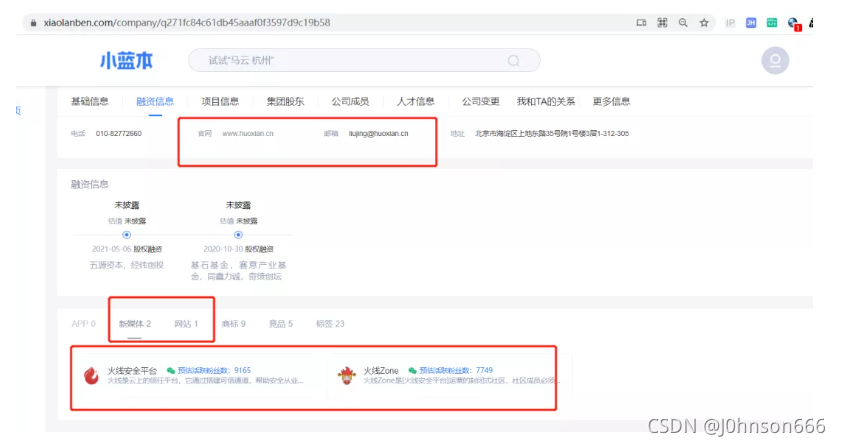This screenshot has height=446, width=841.
Task: Open the green extension icon
Action: [772, 23]
